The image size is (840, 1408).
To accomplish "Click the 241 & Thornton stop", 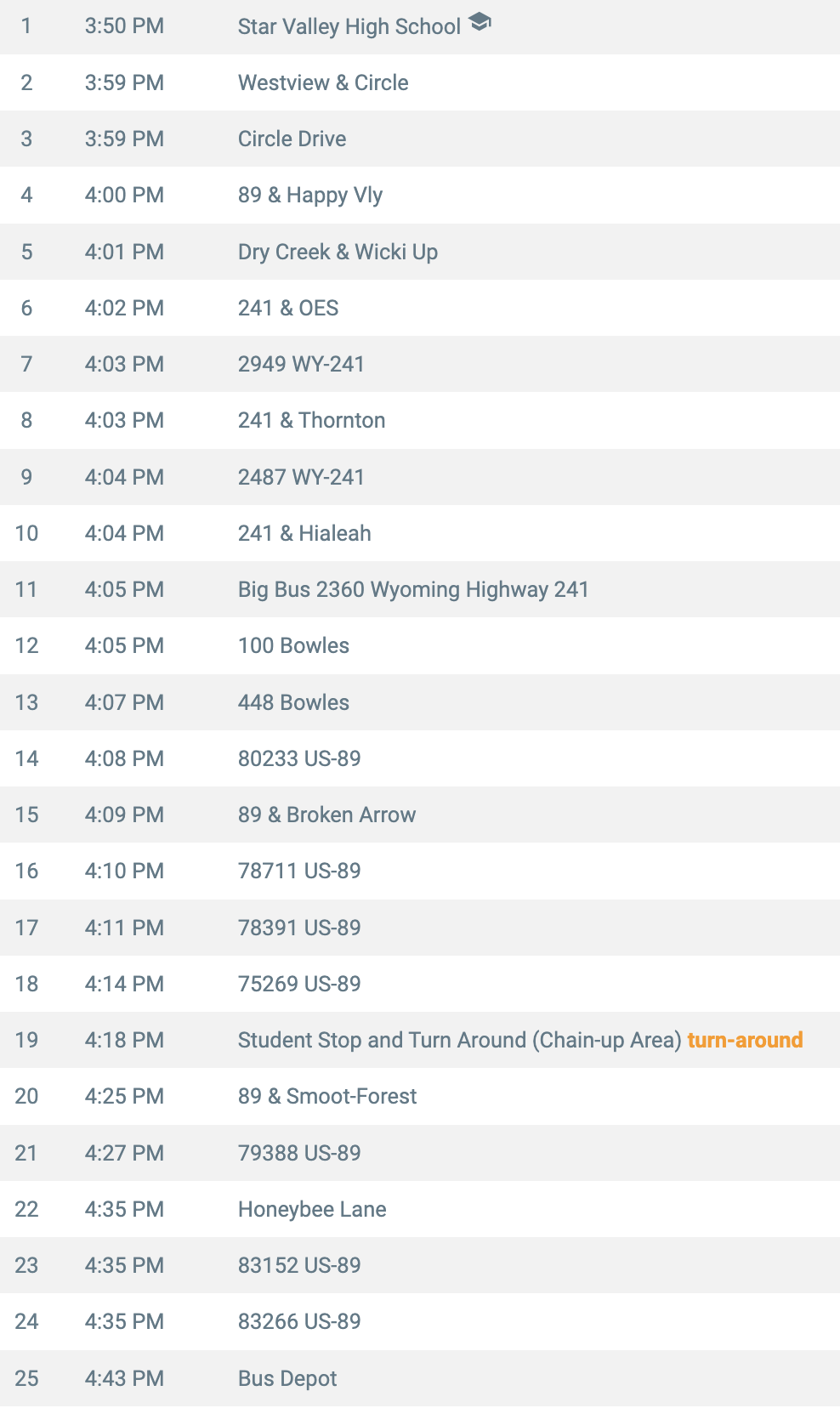I will 312,420.
